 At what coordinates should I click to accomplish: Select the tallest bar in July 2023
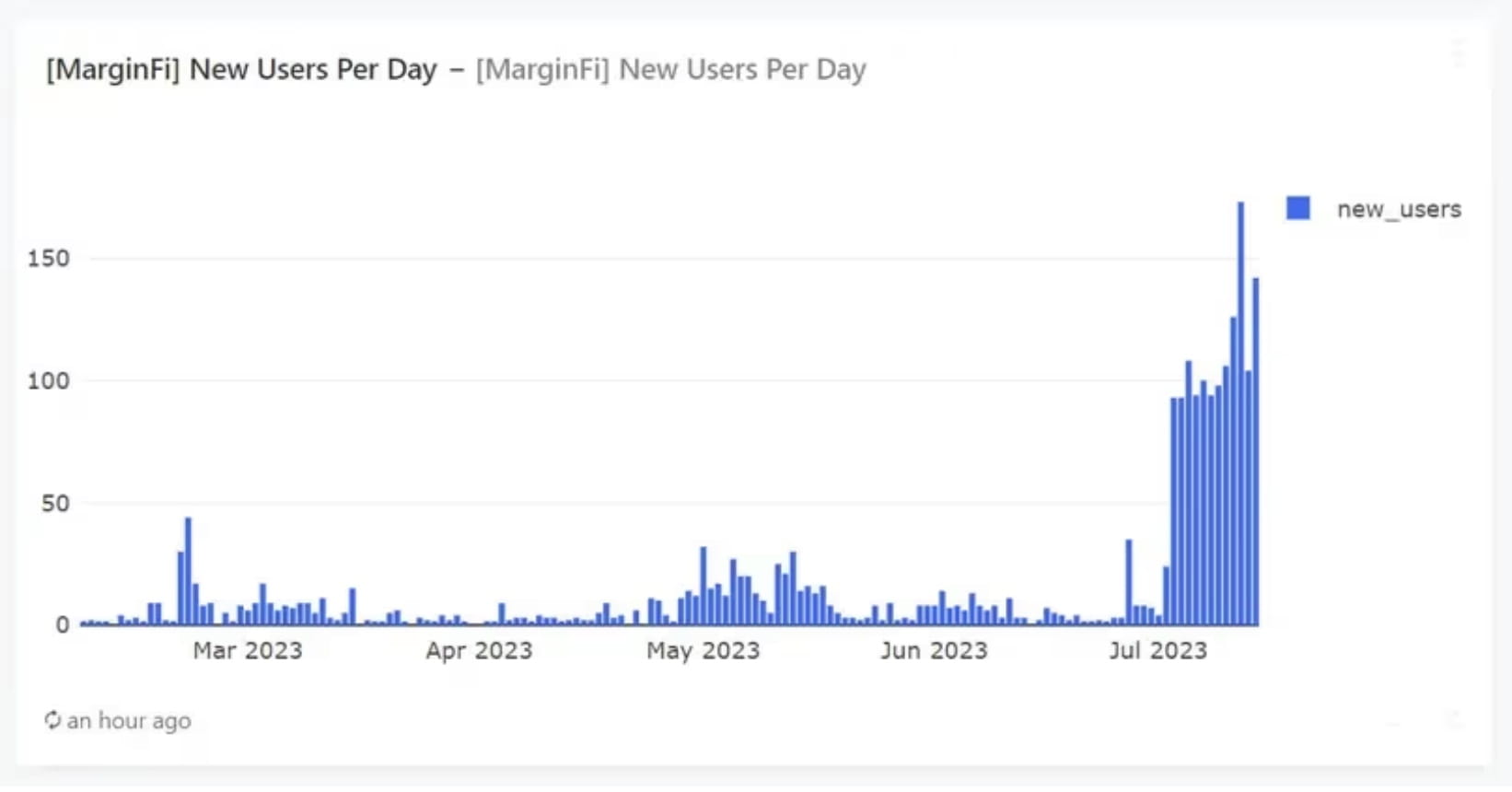coord(1240,414)
